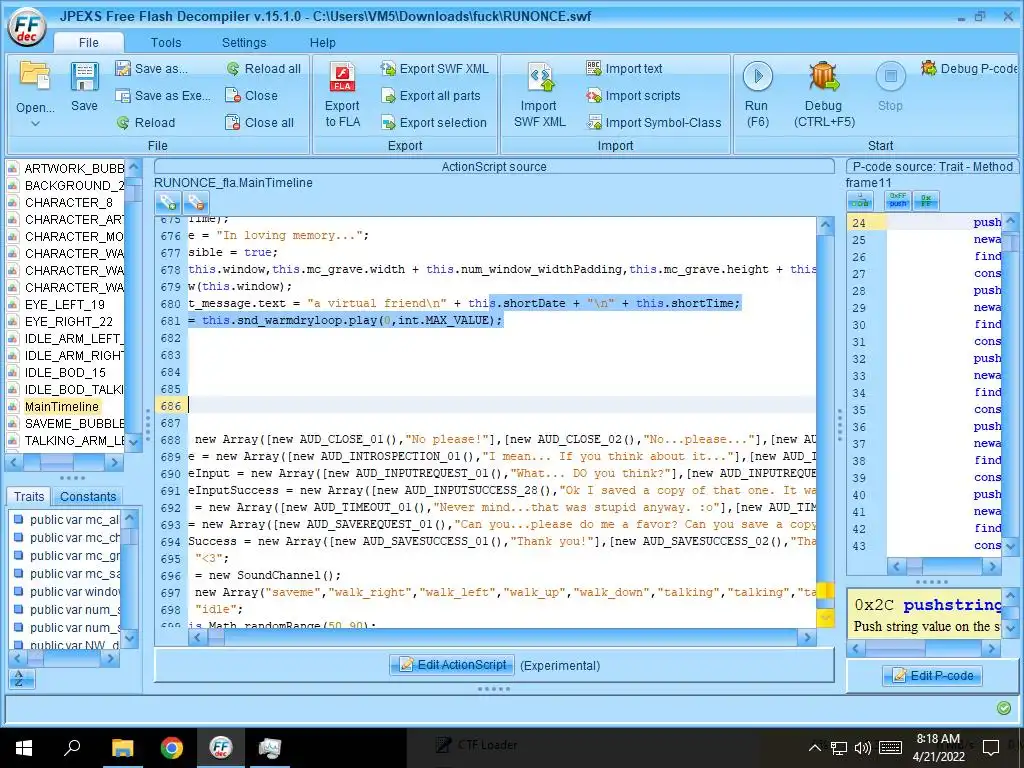Click Export SWF XML
This screenshot has width=1024, height=768.
tap(435, 69)
